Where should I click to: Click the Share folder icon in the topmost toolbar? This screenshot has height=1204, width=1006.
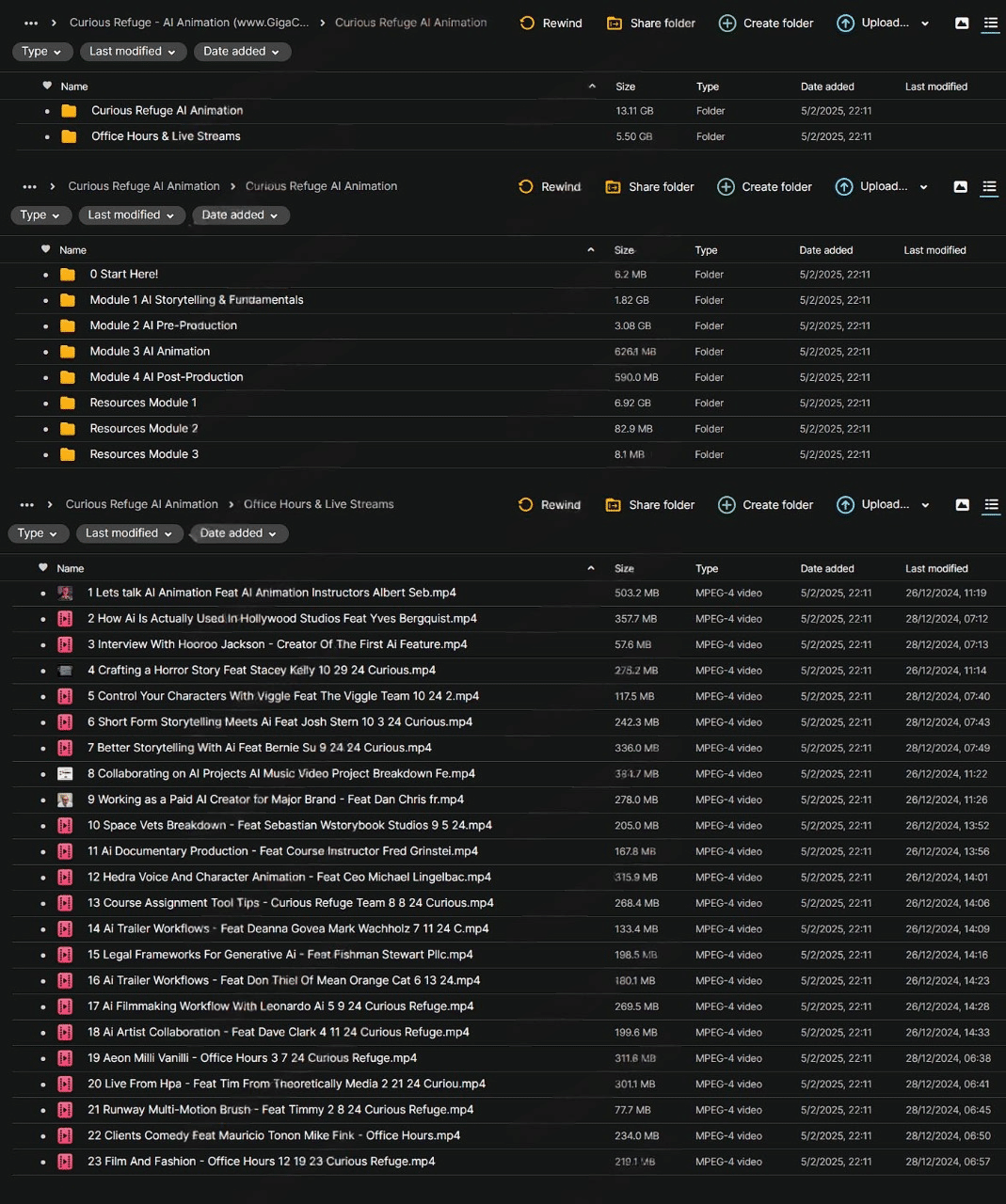[615, 24]
